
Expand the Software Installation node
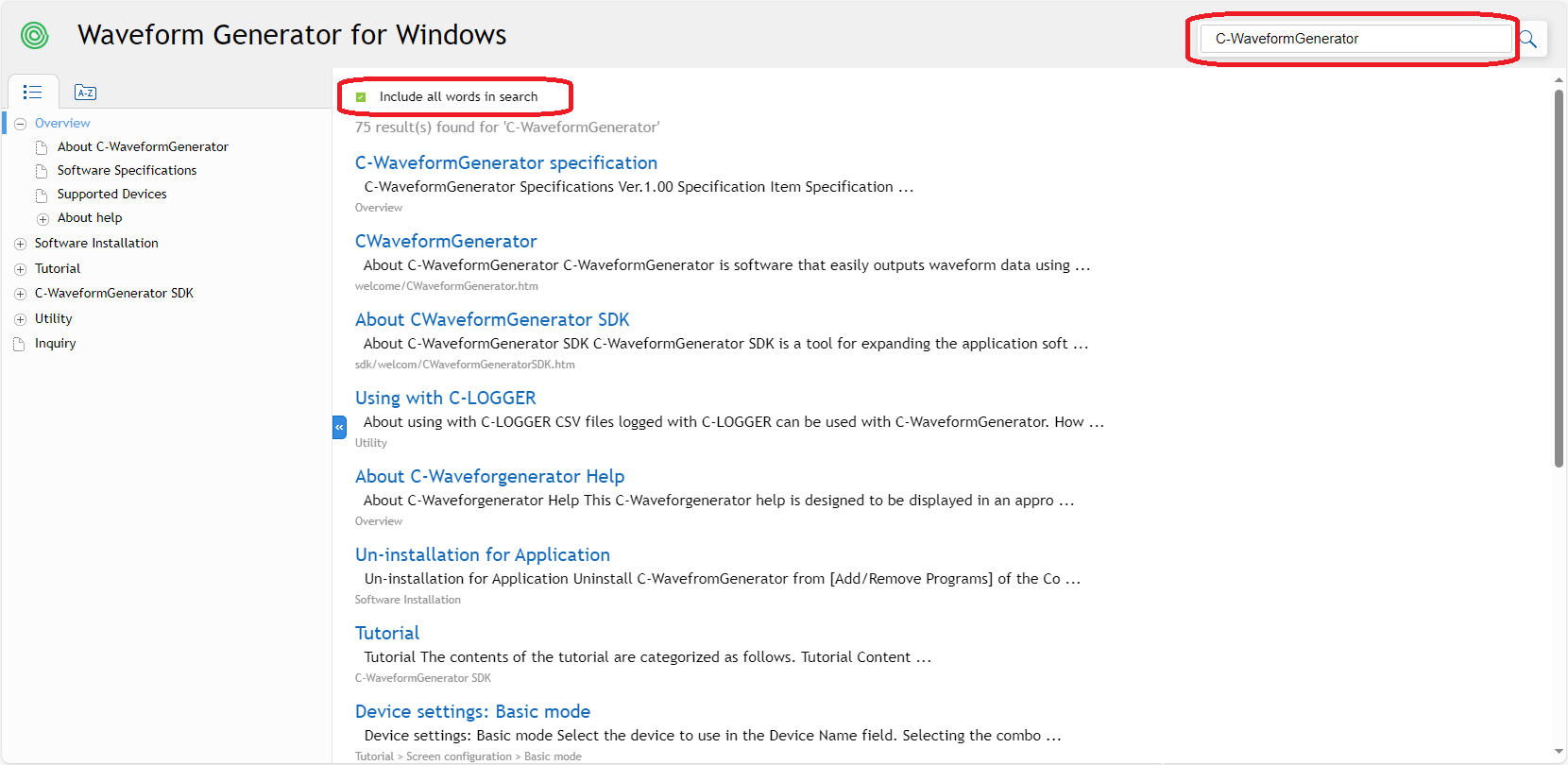pos(20,244)
